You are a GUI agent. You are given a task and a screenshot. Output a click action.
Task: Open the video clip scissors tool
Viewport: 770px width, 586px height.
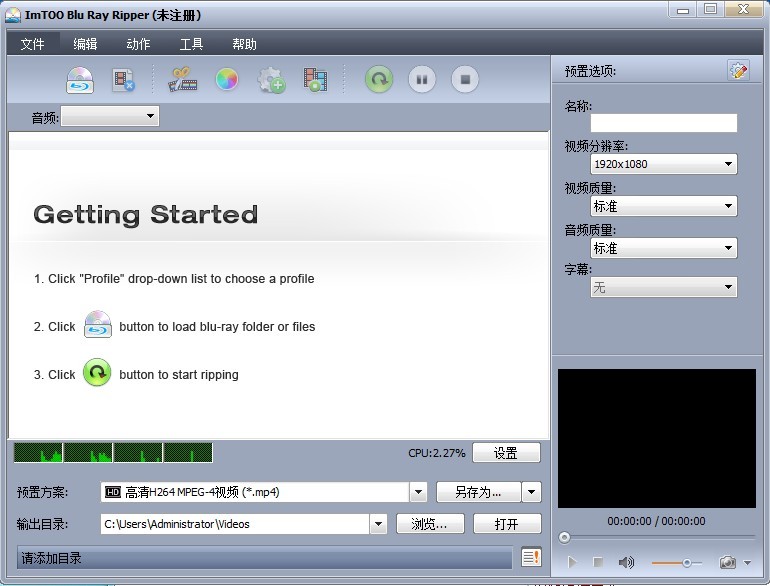[x=183, y=79]
